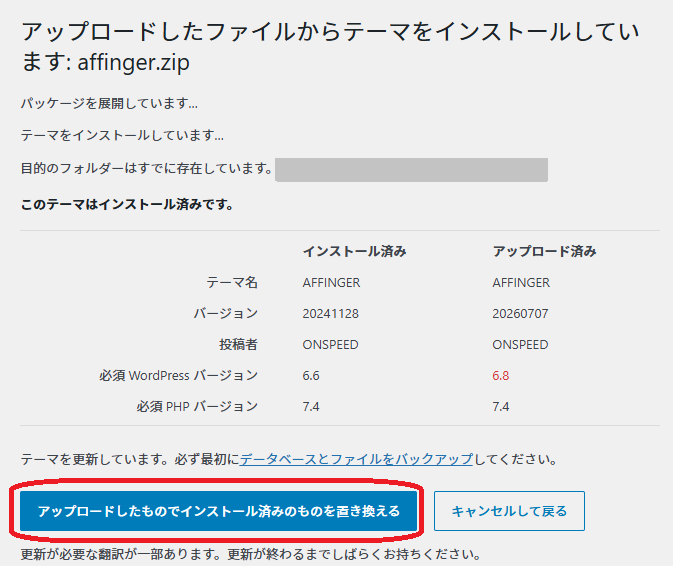
Task: Click the page heading mentioning affinger.zip
Action: click(330, 47)
